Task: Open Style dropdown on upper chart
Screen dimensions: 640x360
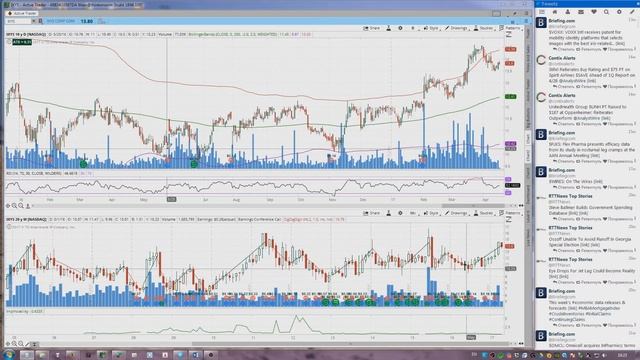Action: [x=431, y=28]
